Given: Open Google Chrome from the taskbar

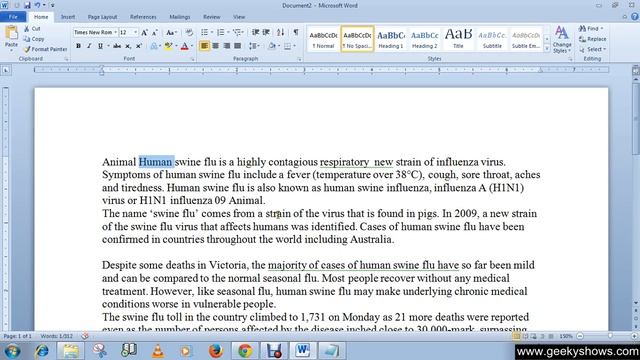Looking at the screenshot, I should [x=245, y=351].
